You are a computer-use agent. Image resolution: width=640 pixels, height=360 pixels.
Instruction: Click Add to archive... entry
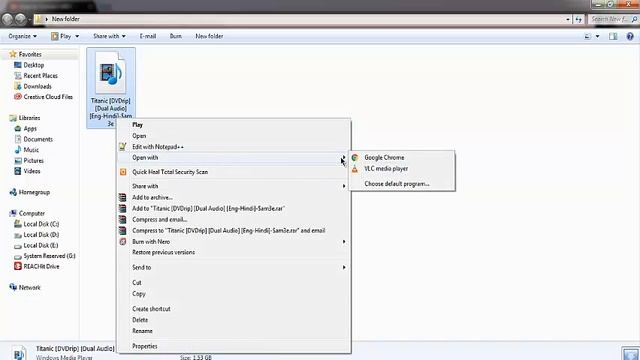coord(233,197)
